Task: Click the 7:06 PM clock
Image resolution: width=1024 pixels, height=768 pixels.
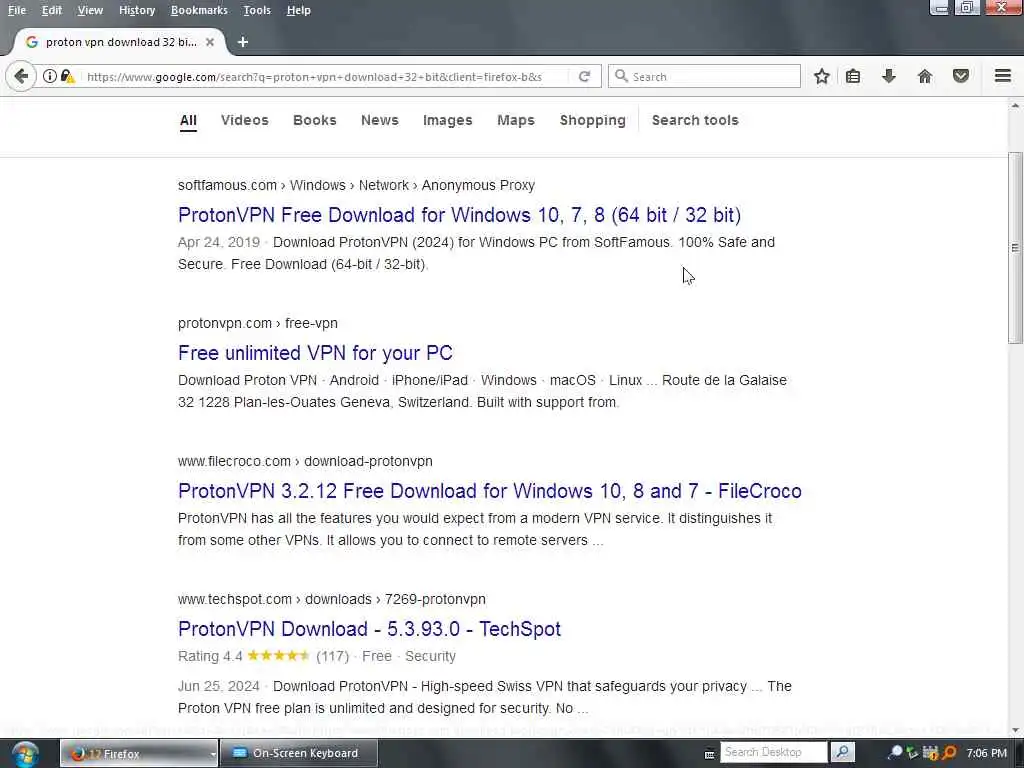Action: coord(986,753)
